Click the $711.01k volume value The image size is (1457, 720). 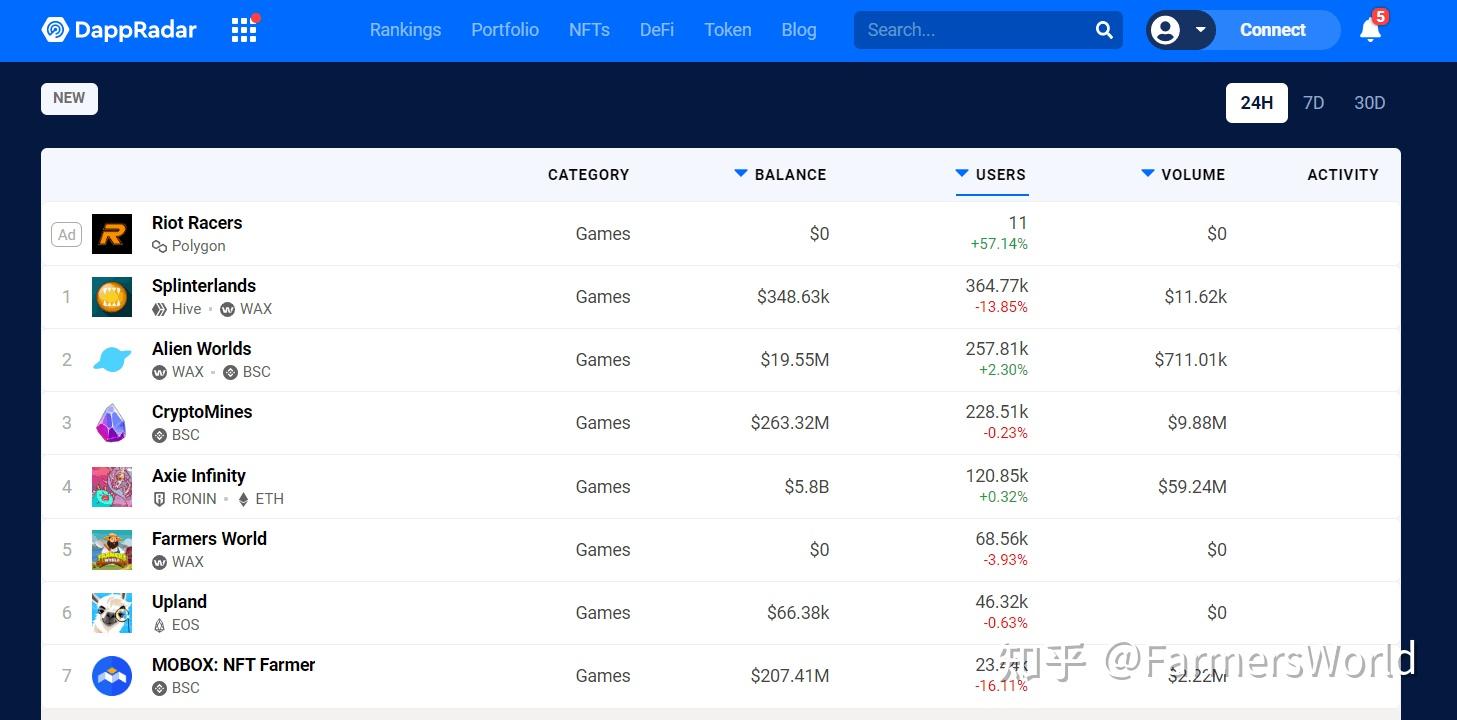tap(1191, 360)
